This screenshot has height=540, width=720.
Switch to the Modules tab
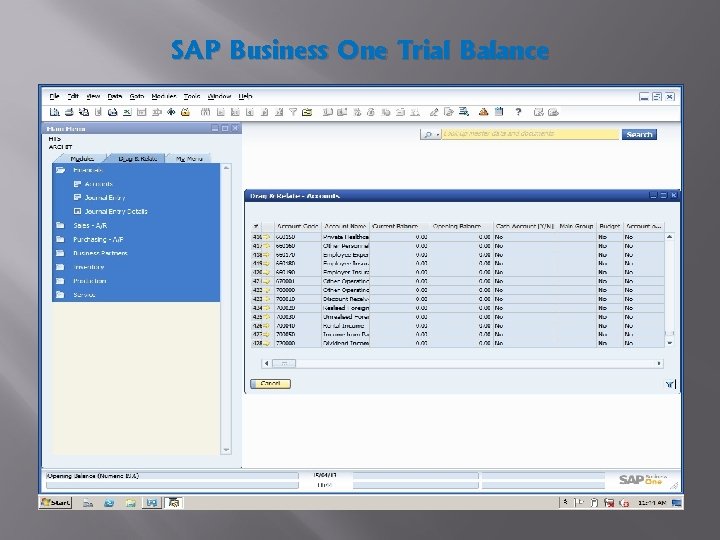pyautogui.click(x=82, y=158)
